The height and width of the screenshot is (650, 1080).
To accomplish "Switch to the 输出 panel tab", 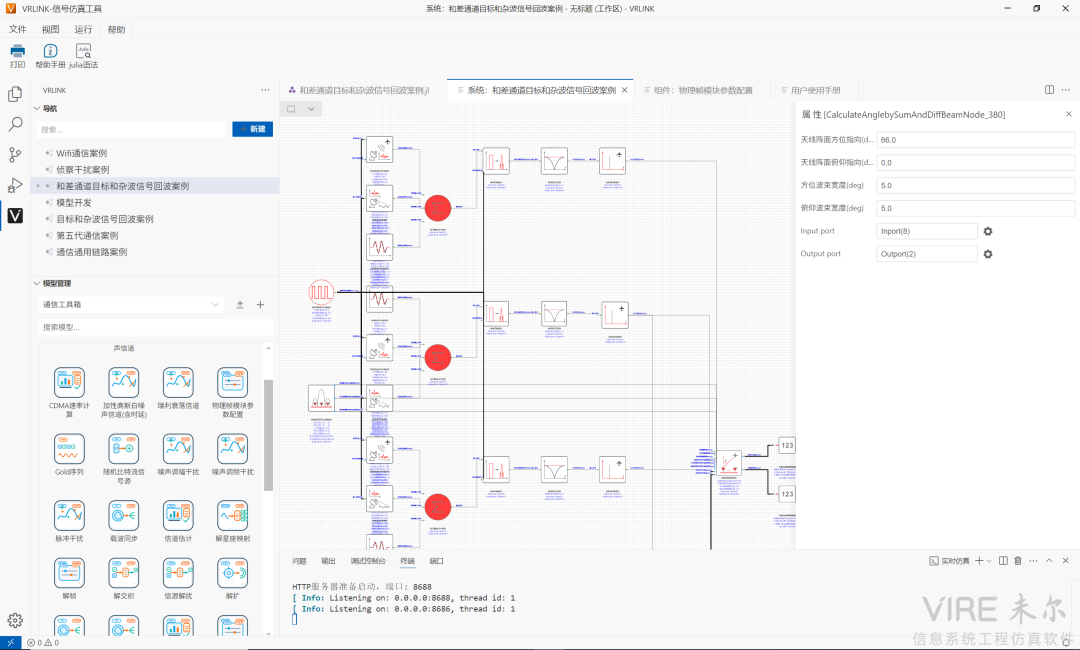I will click(x=329, y=560).
